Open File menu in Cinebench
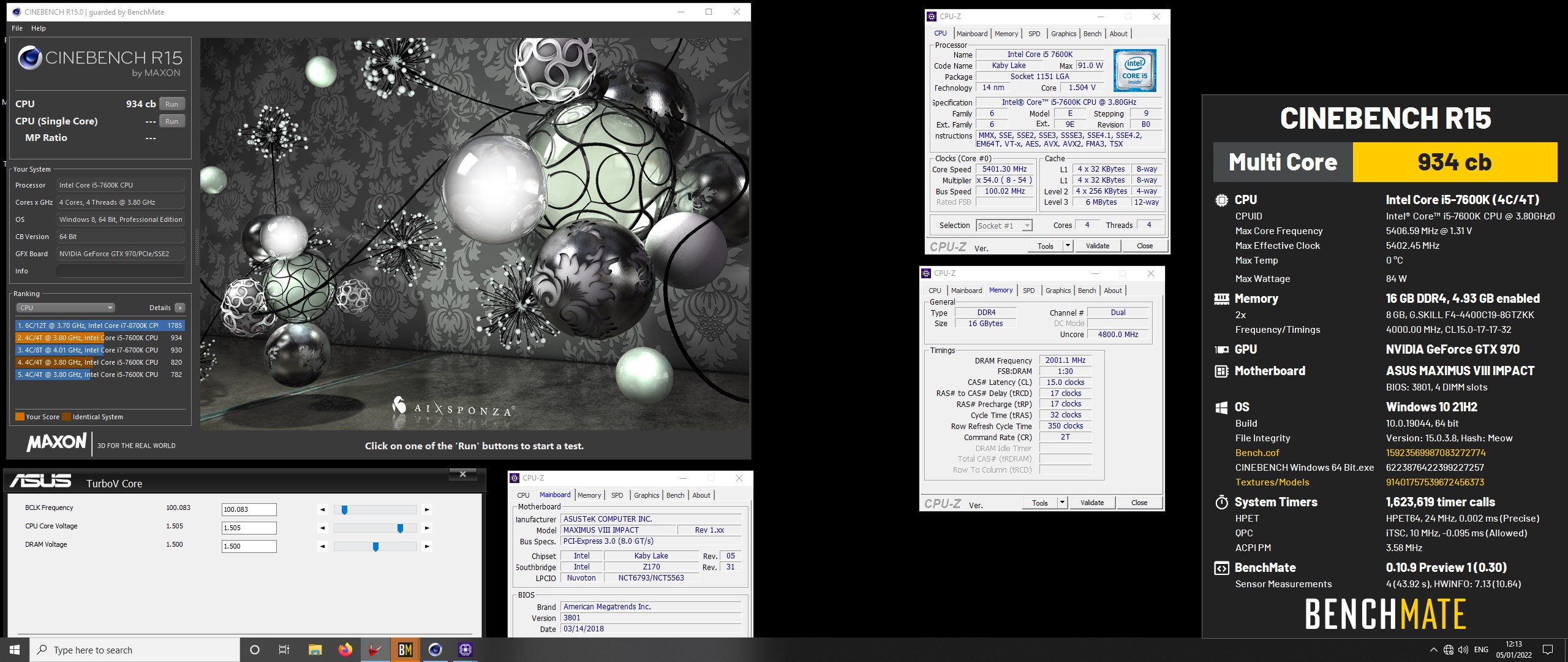 (x=17, y=28)
